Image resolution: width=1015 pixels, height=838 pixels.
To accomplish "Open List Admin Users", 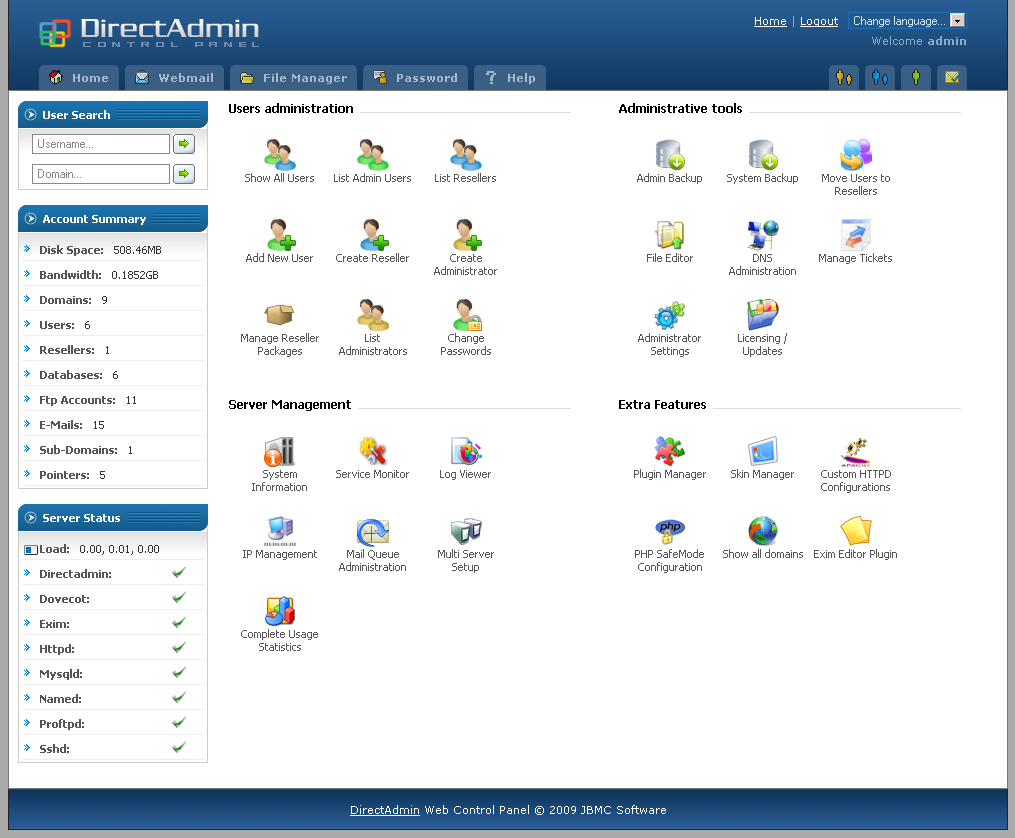I will click(372, 162).
